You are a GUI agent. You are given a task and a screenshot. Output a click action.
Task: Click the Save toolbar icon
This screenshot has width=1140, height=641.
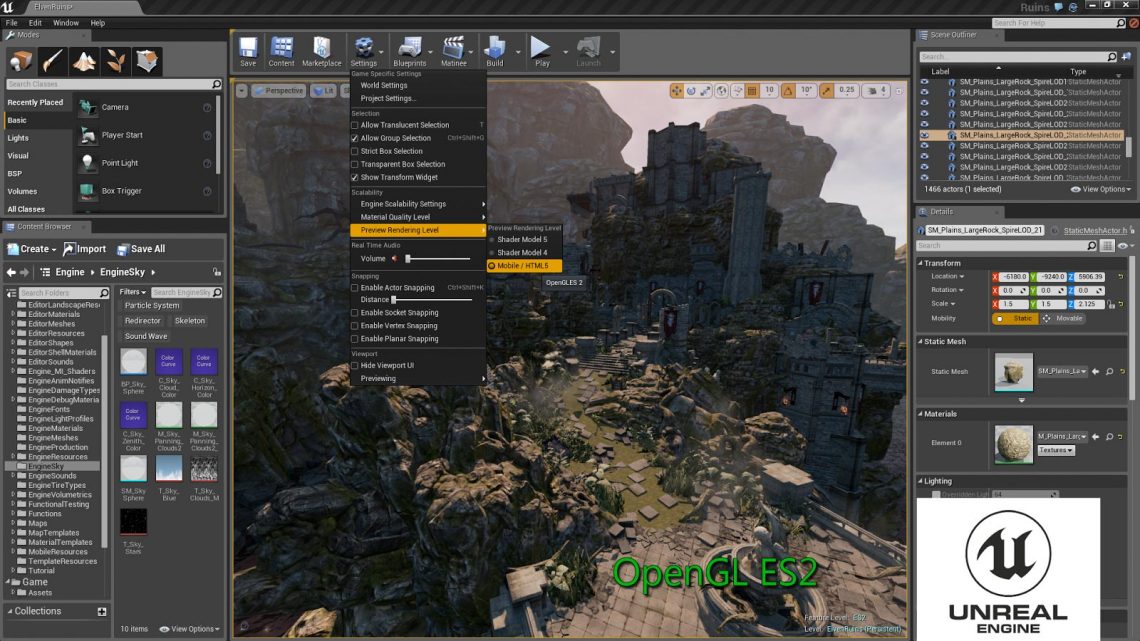pyautogui.click(x=248, y=51)
